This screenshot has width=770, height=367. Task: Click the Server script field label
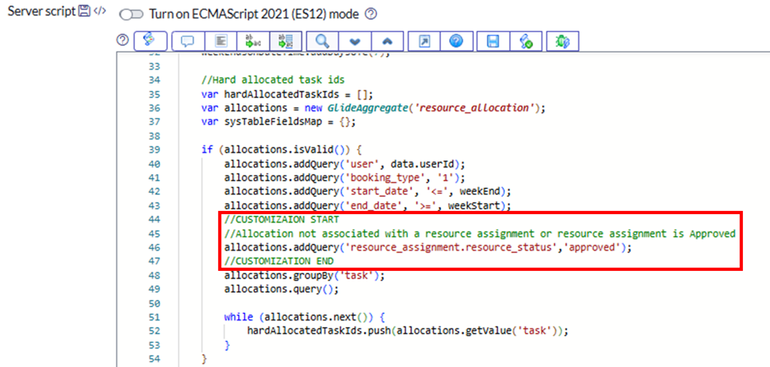pos(42,12)
